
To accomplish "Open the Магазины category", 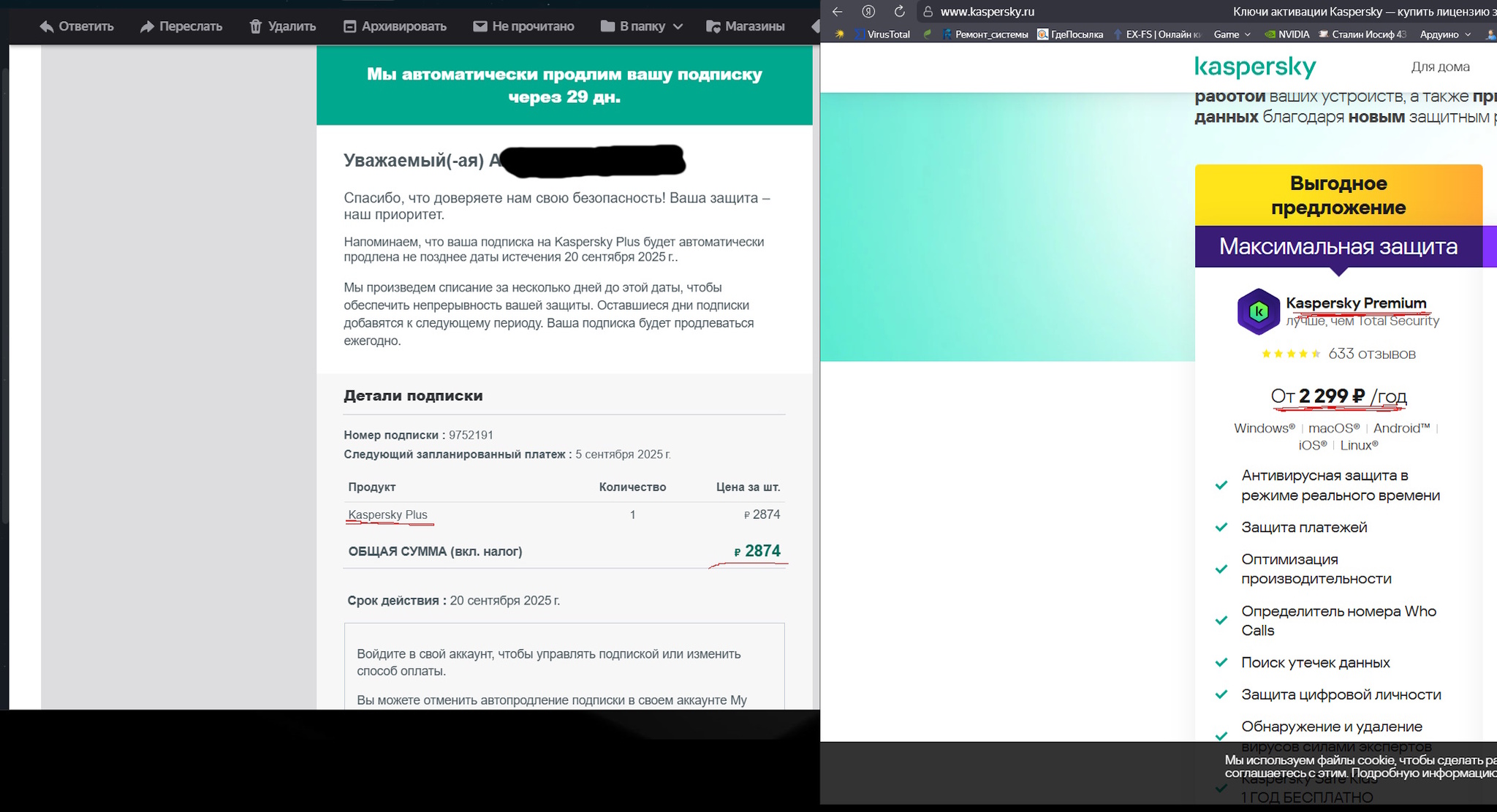I will (x=746, y=26).
